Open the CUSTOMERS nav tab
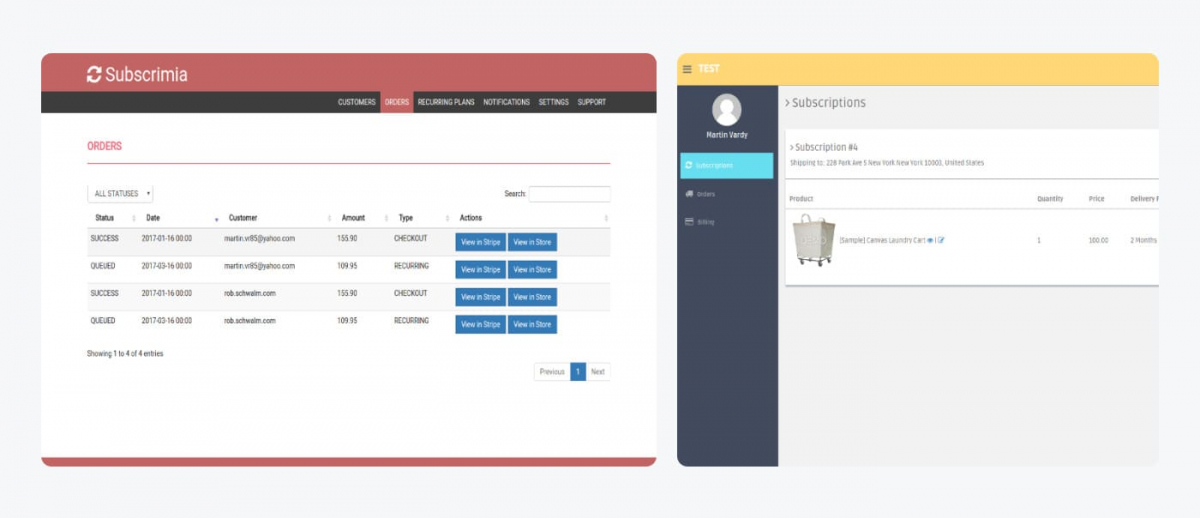Viewport: 1200px width, 518px height. [357, 102]
